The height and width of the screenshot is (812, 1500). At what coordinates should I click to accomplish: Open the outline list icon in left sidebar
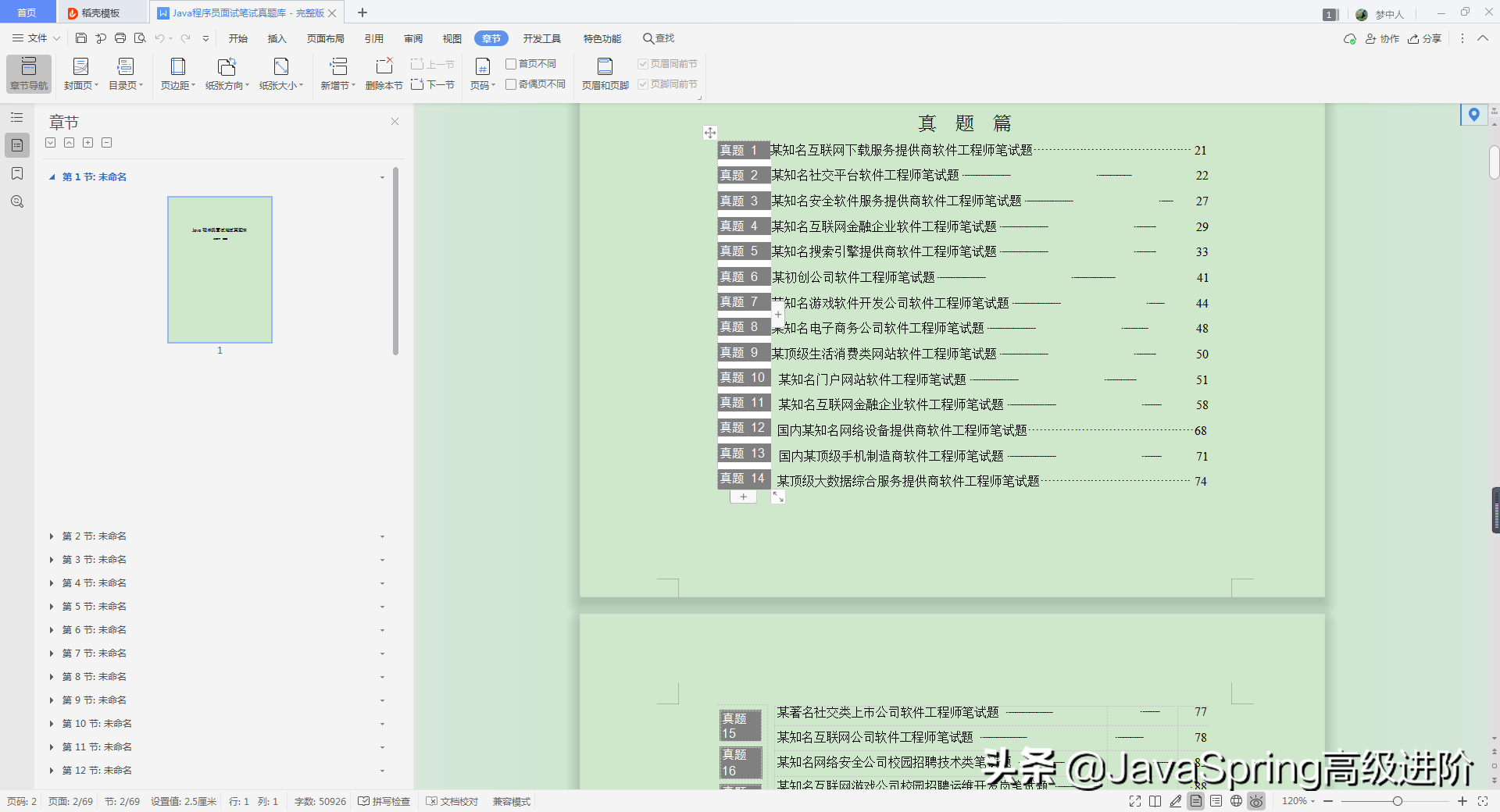tap(17, 117)
